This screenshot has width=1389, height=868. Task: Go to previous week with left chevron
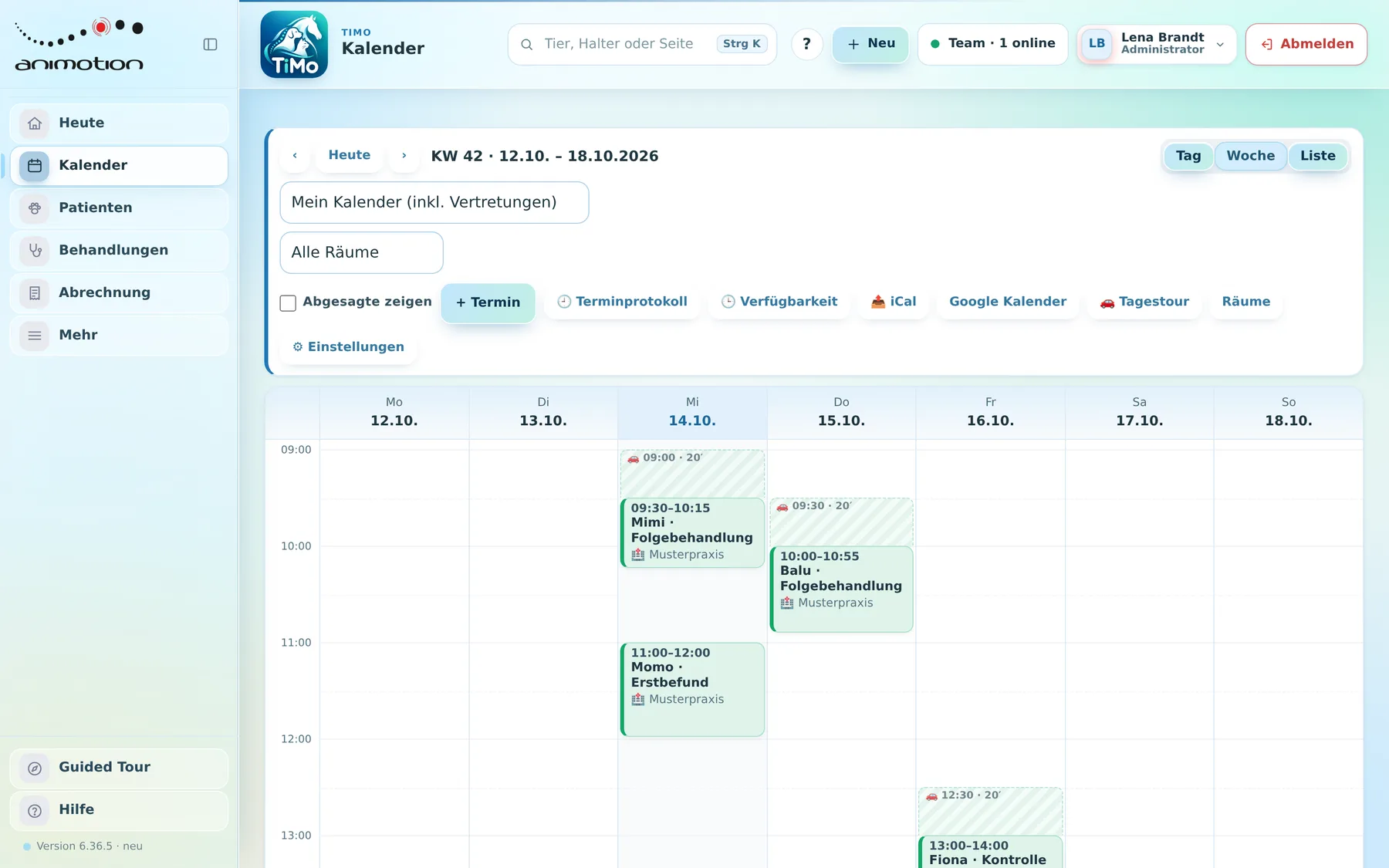tap(295, 156)
